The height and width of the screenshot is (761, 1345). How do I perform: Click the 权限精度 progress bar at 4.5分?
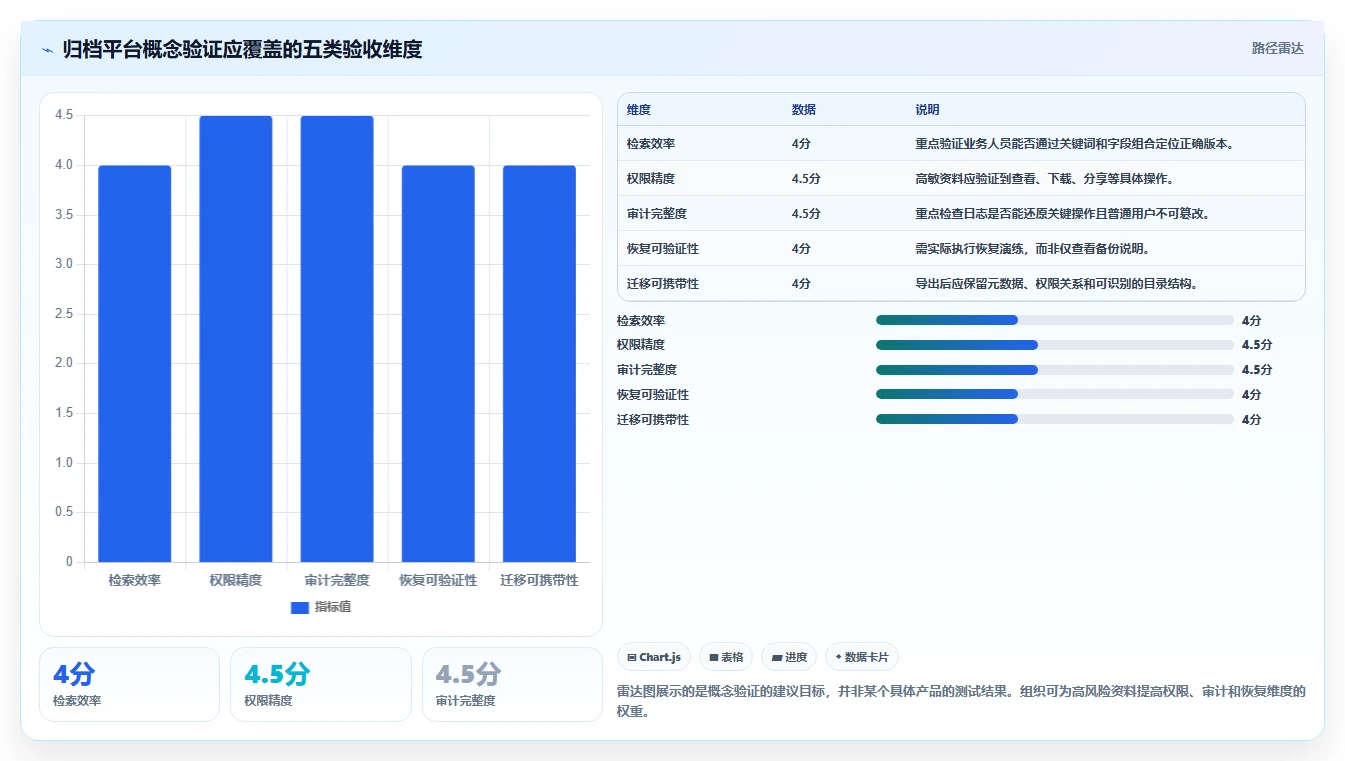(x=1054, y=345)
